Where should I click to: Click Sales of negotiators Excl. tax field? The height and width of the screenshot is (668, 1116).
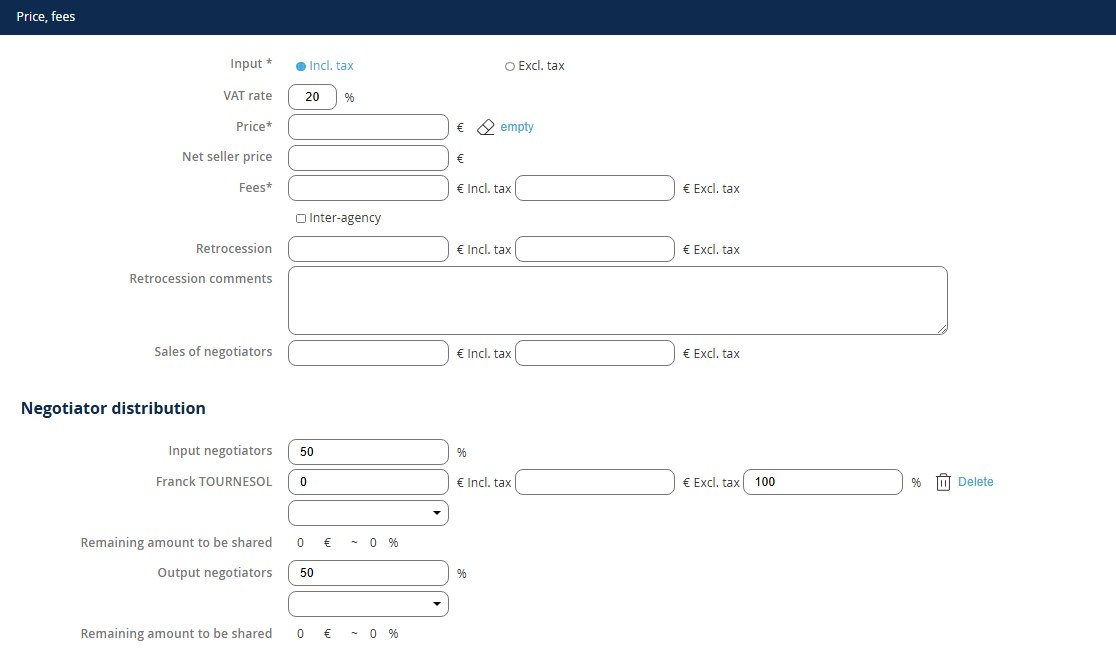coord(595,353)
